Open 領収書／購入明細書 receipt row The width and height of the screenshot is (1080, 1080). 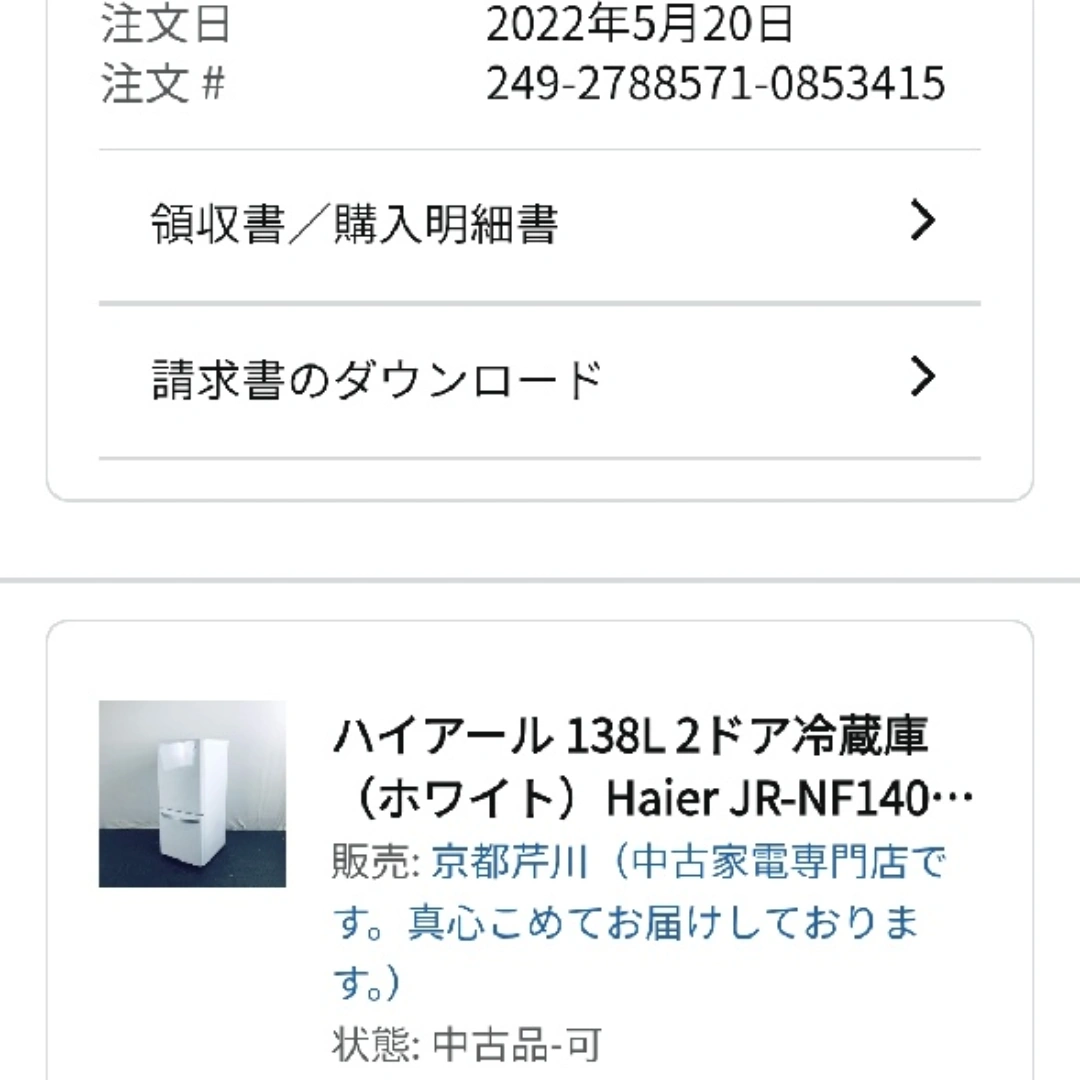pos(539,226)
